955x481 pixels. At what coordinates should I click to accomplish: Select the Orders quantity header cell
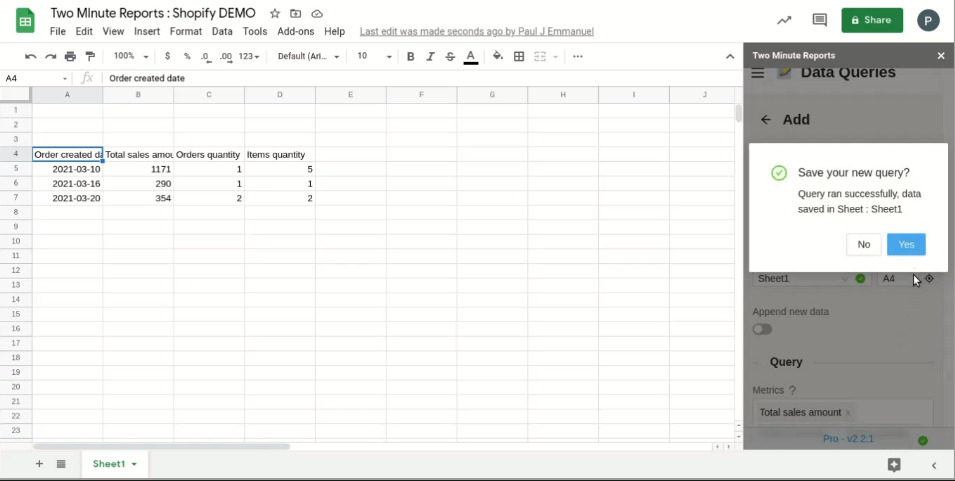coord(209,154)
